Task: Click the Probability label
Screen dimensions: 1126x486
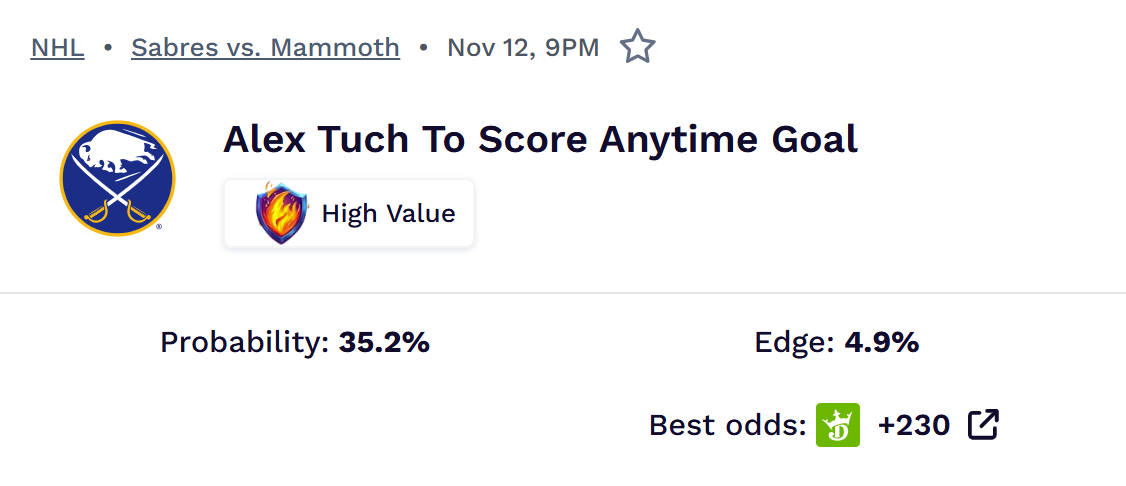Action: (x=244, y=343)
